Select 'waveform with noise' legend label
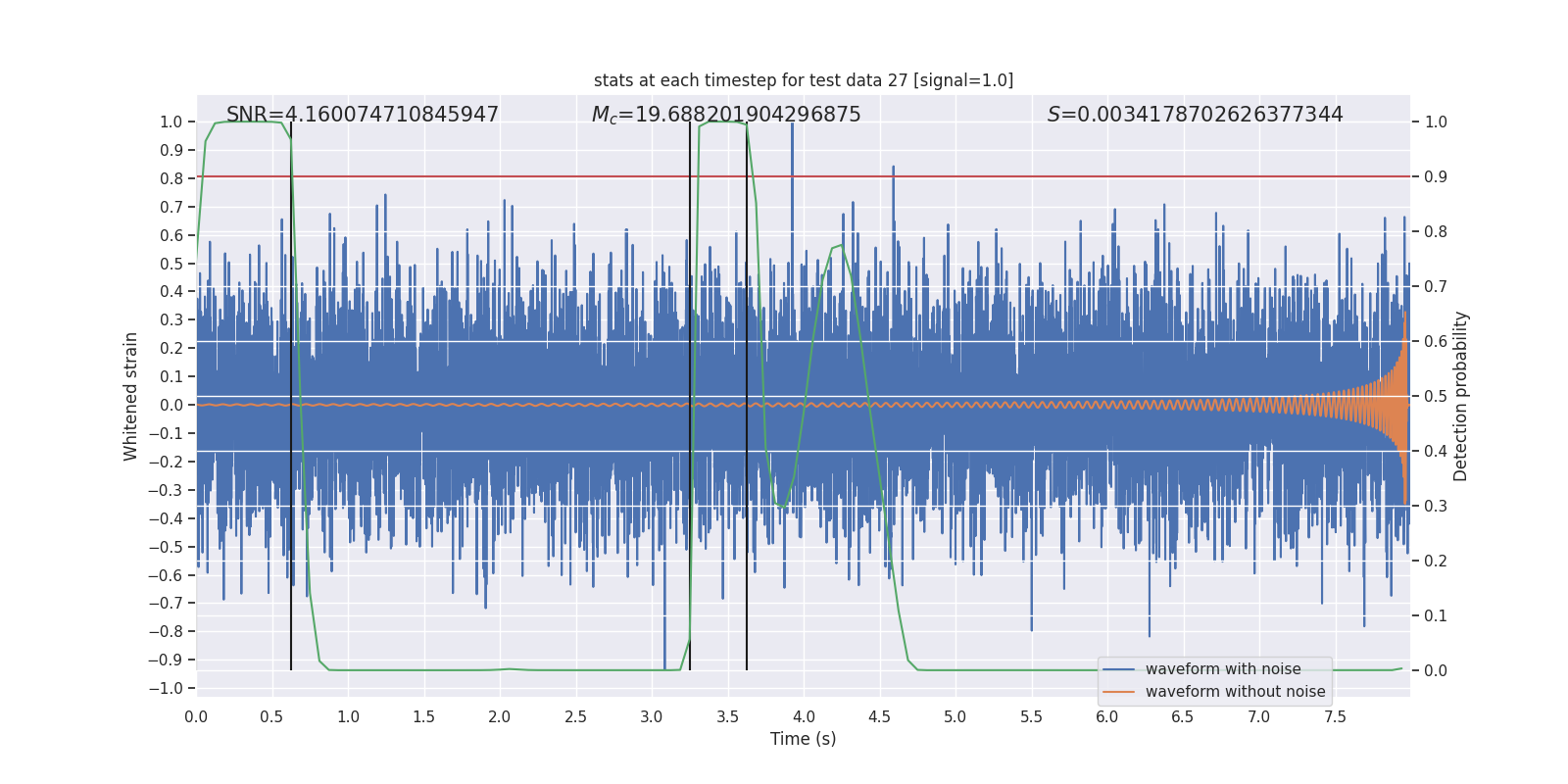The width and height of the screenshot is (1568, 784). 1223,669
